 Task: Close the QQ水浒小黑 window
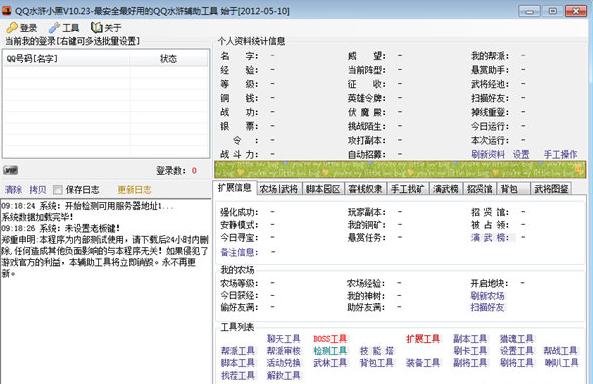[576, 11]
